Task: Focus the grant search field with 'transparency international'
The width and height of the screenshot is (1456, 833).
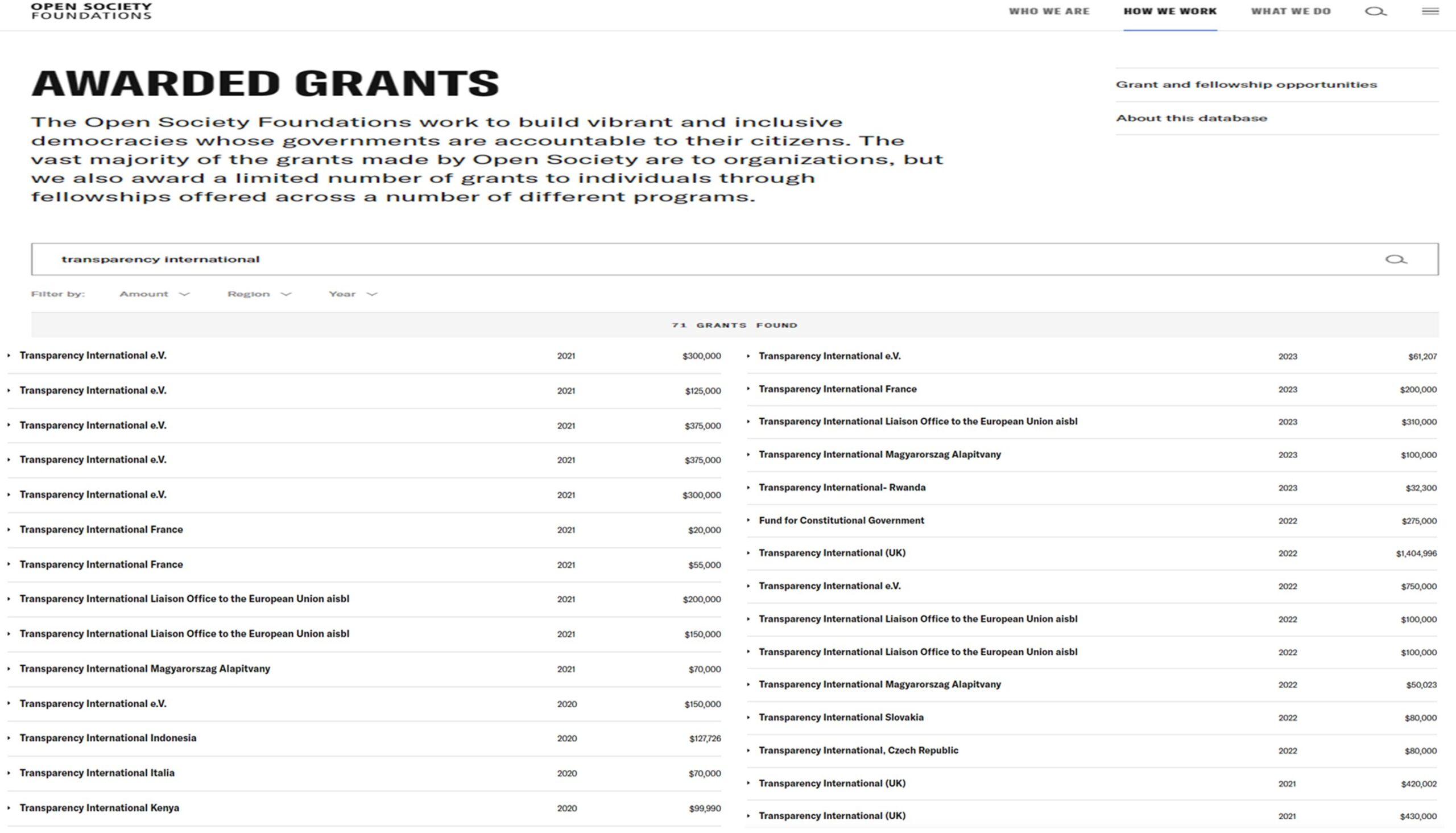Action: pos(735,259)
